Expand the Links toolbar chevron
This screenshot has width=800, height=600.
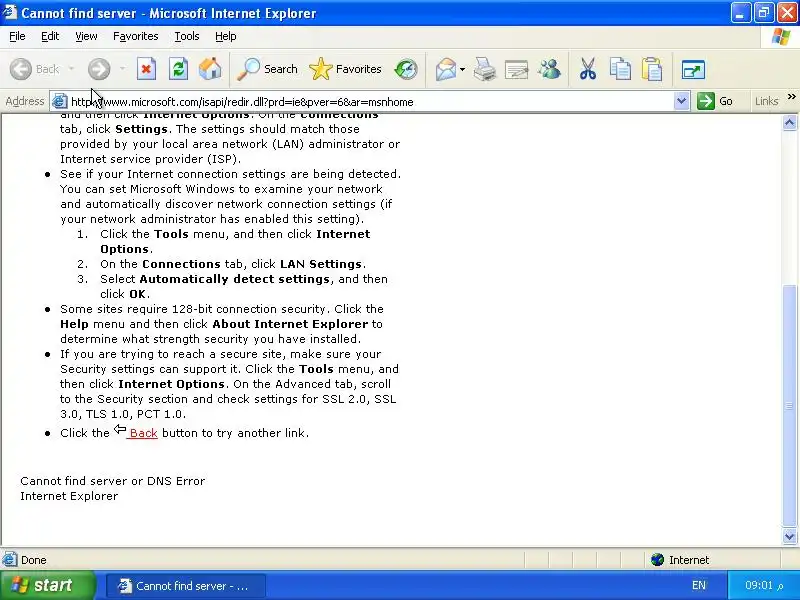792,96
